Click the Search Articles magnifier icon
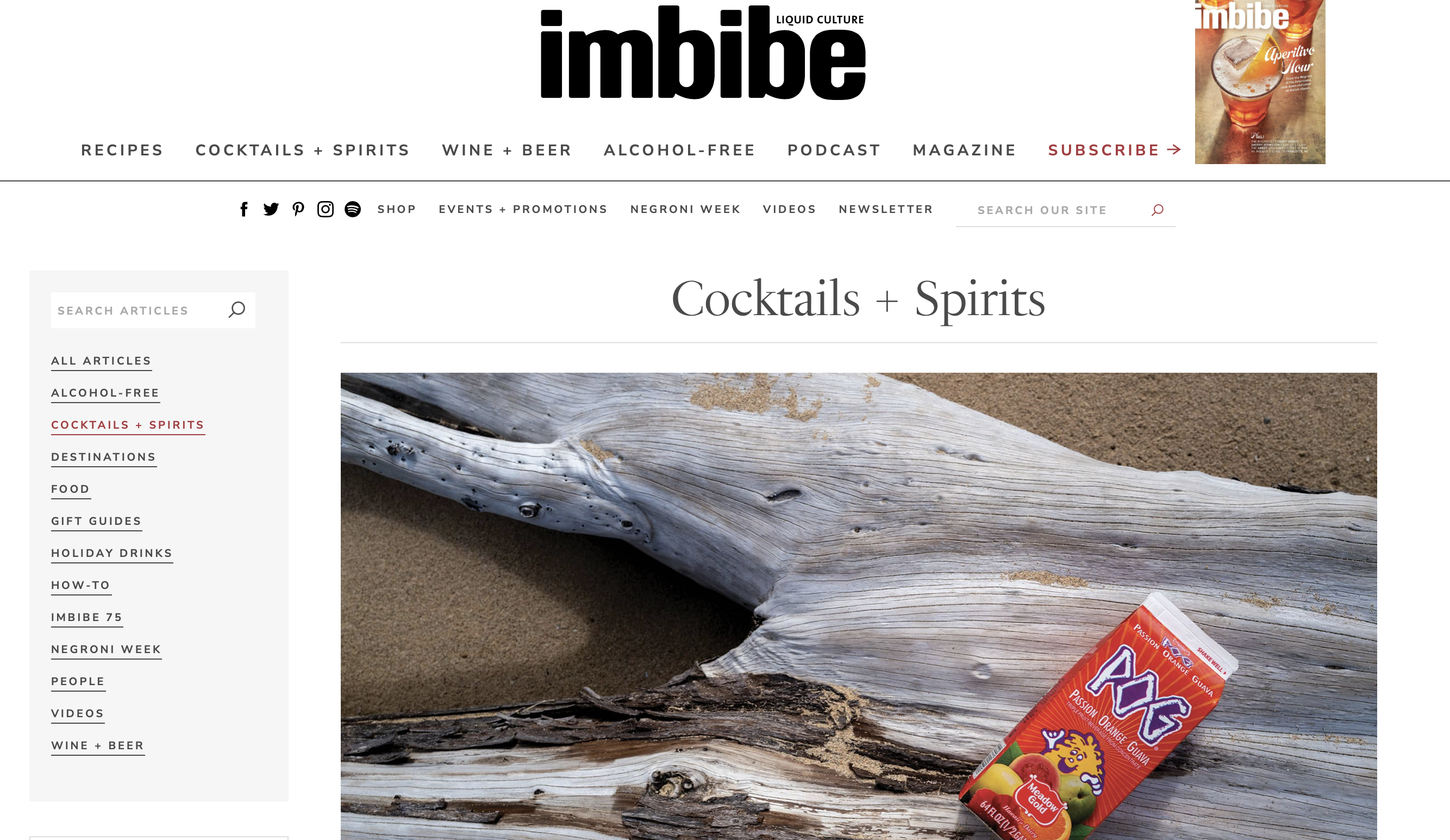1450x840 pixels. [x=236, y=310]
